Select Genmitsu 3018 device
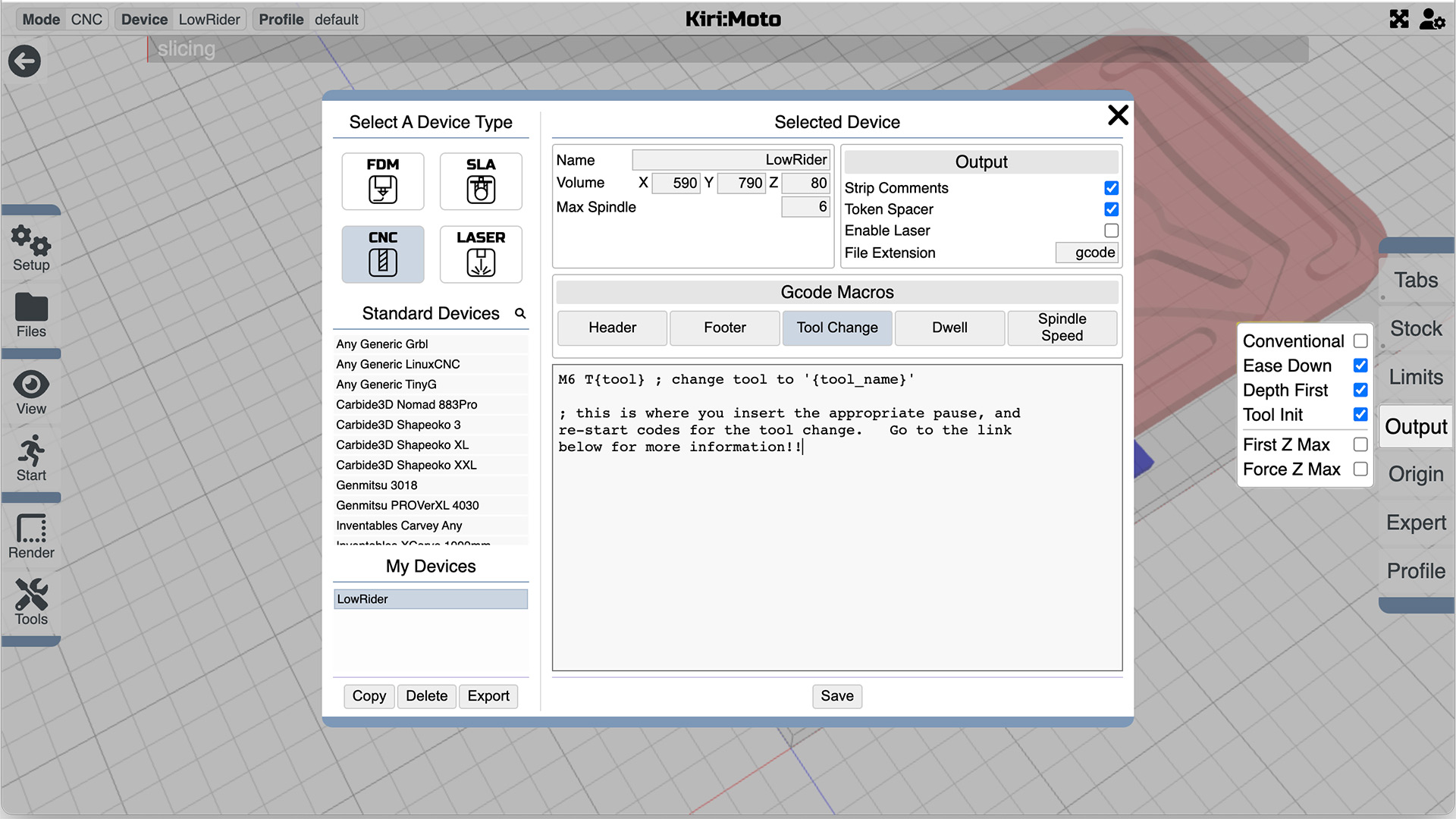 coord(431,485)
